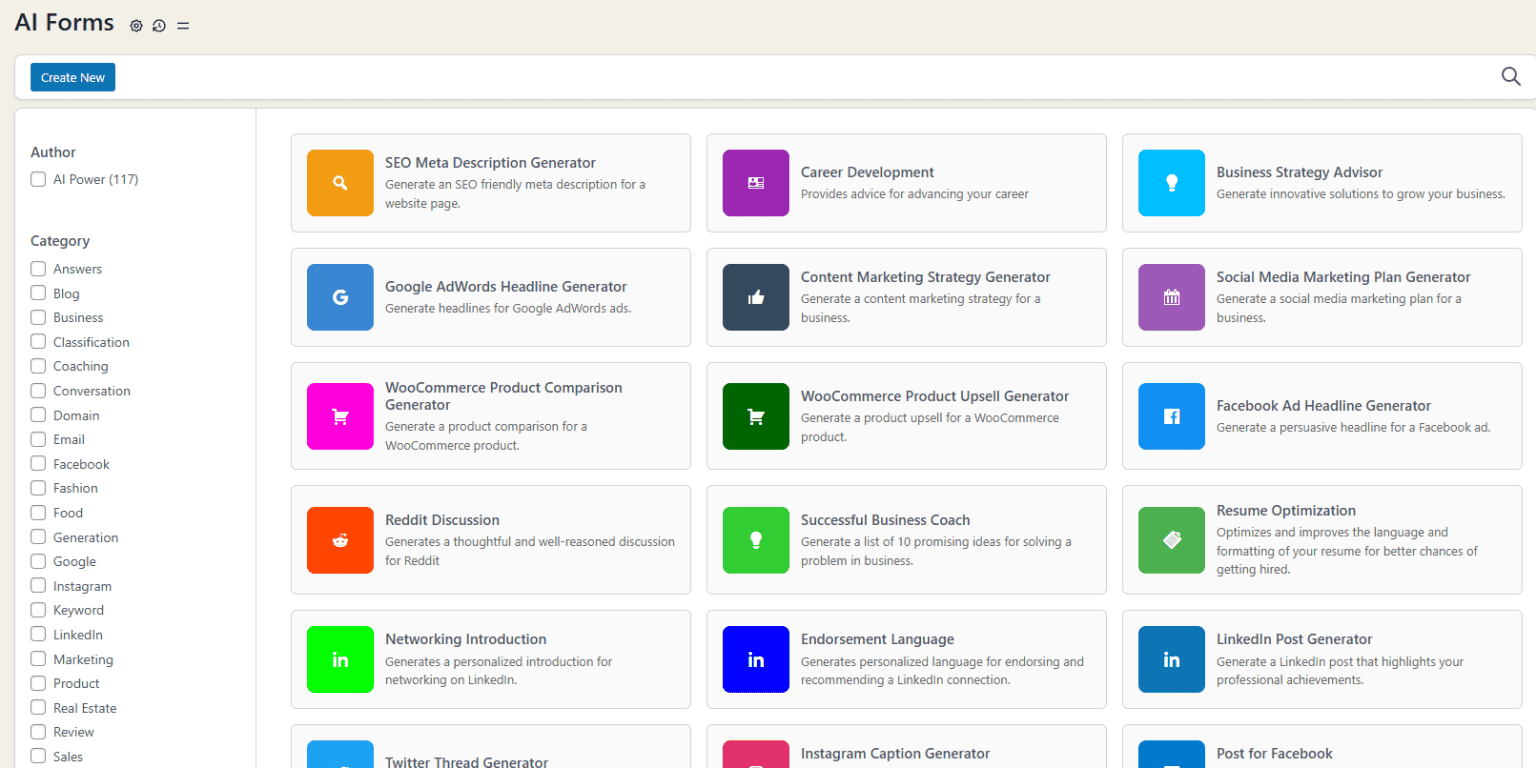Click the history clock icon
This screenshot has height=768, width=1536.
coord(159,26)
